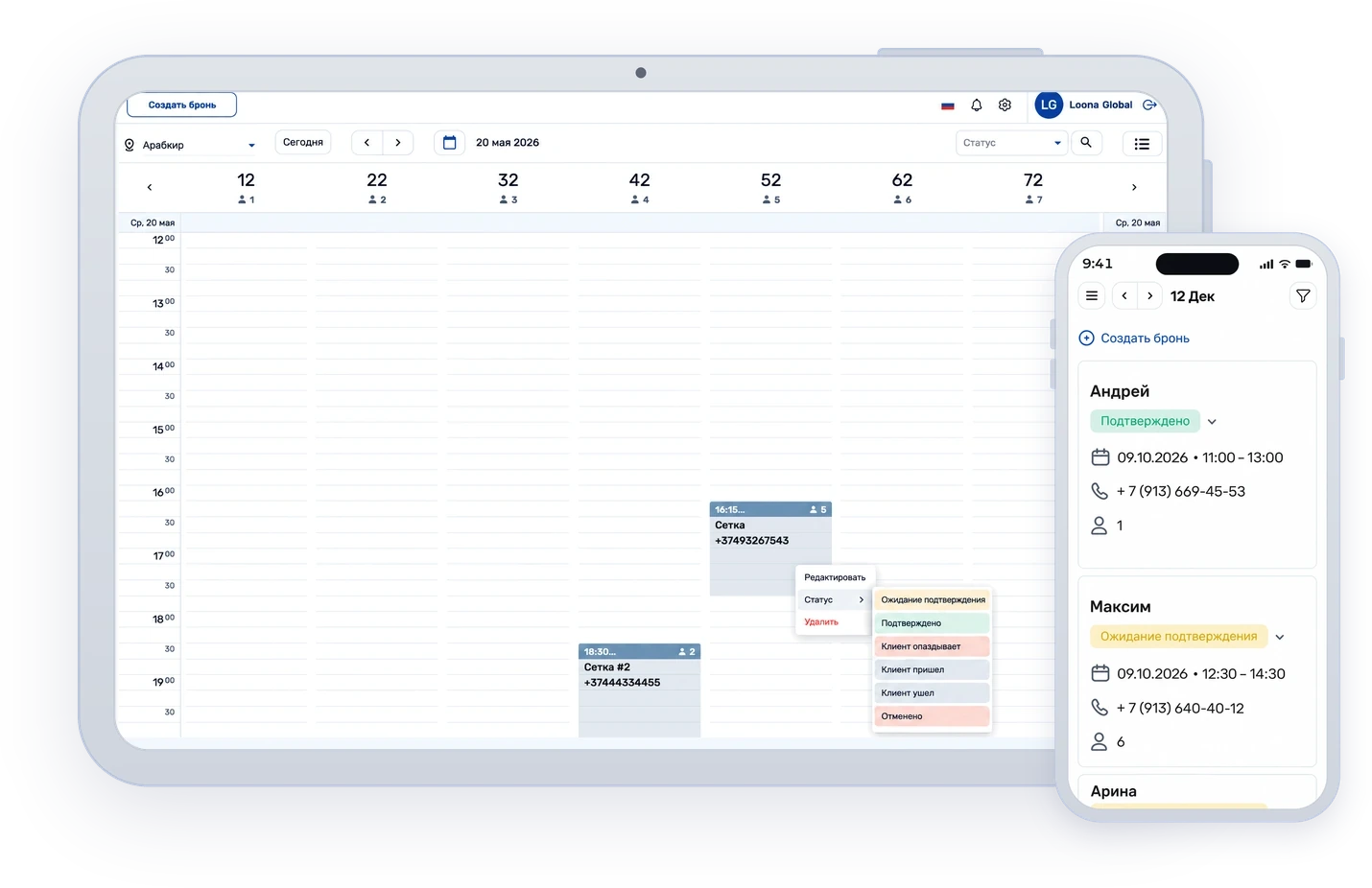Click the logout icon next to Loona Global

pos(1149,105)
